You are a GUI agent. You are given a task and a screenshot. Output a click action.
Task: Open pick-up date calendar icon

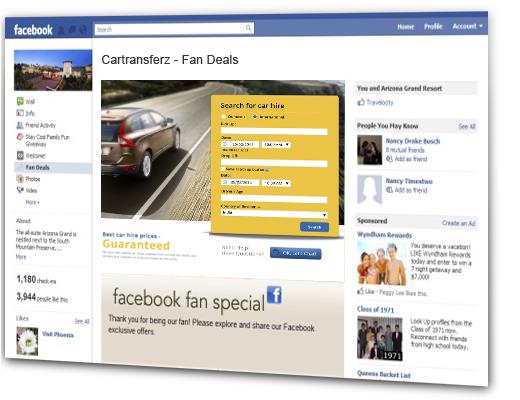pos(225,144)
